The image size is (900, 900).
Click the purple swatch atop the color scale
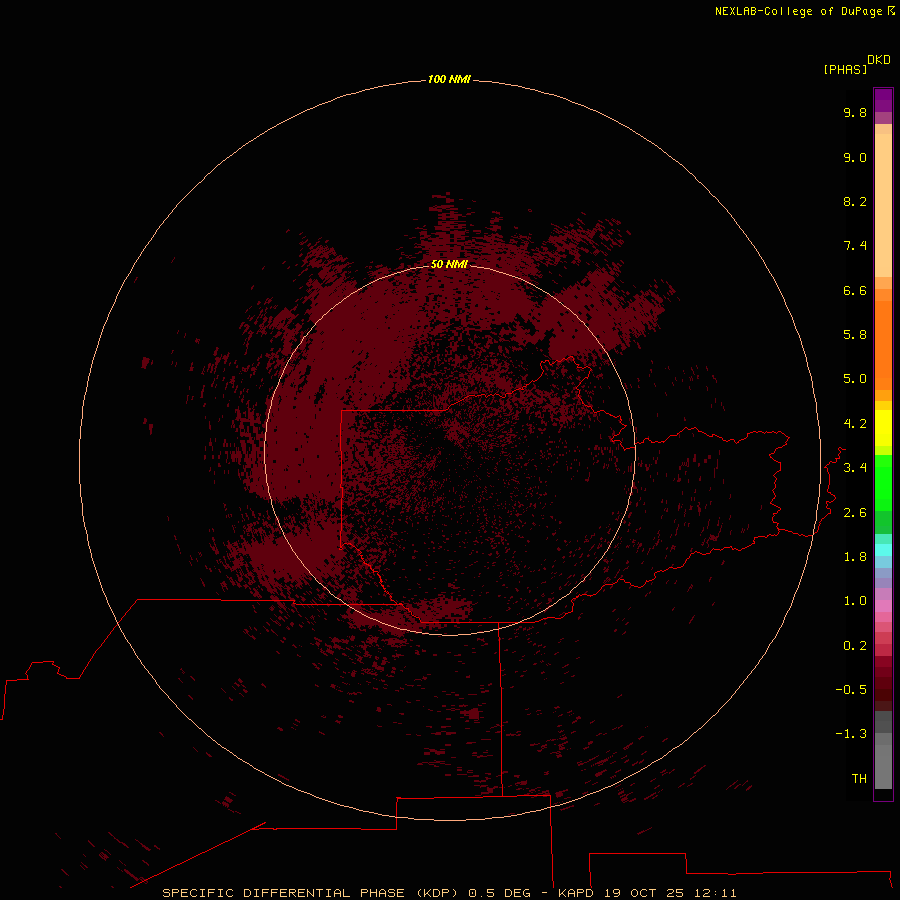(x=883, y=100)
